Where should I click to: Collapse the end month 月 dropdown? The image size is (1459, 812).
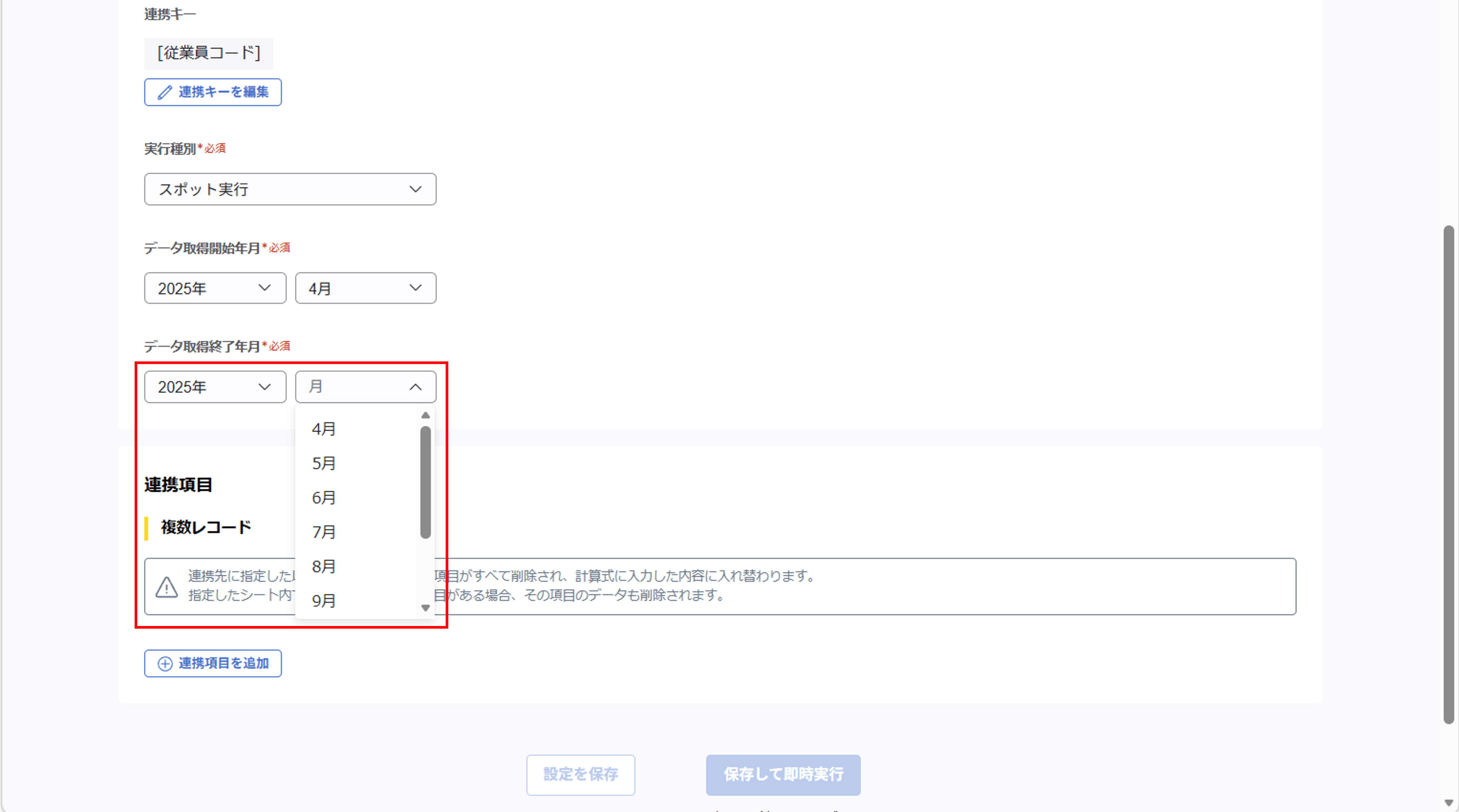[365, 387]
